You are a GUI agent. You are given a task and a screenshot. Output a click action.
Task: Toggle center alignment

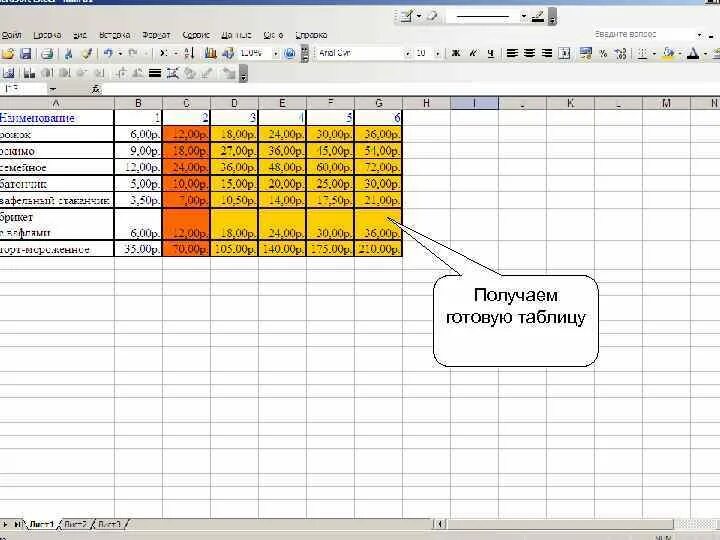click(529, 54)
